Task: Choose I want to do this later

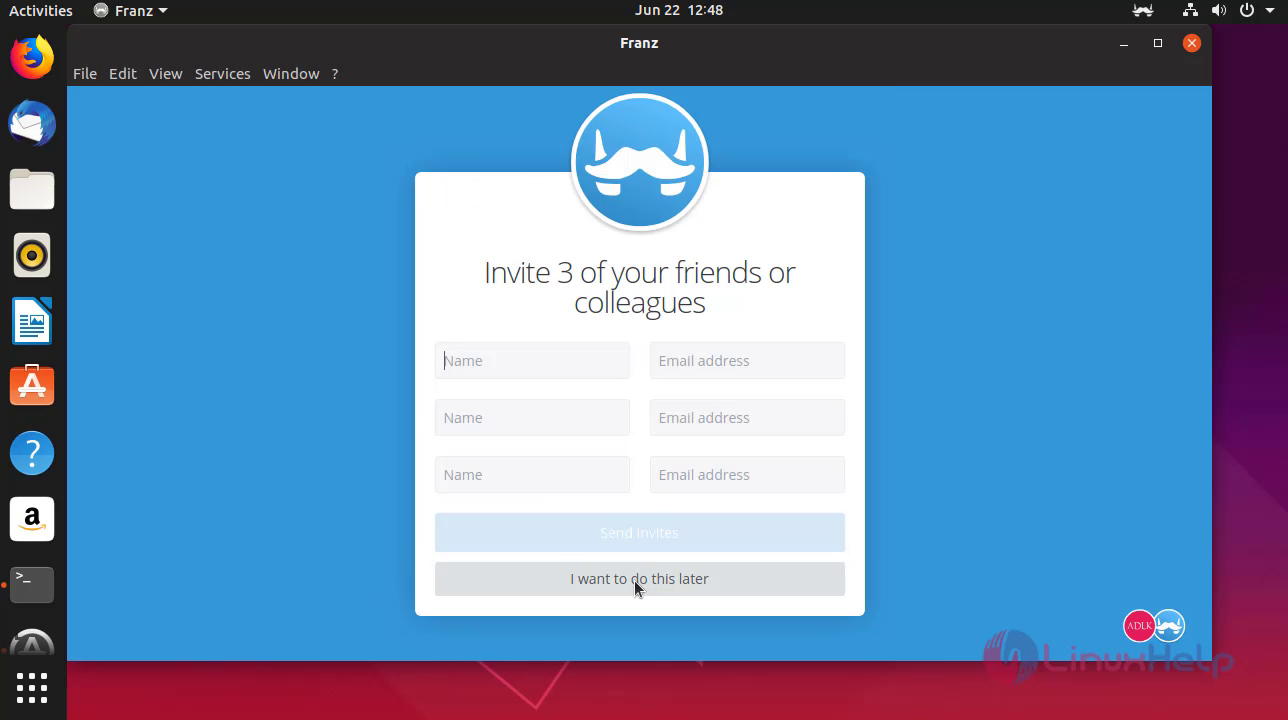Action: pos(640,579)
